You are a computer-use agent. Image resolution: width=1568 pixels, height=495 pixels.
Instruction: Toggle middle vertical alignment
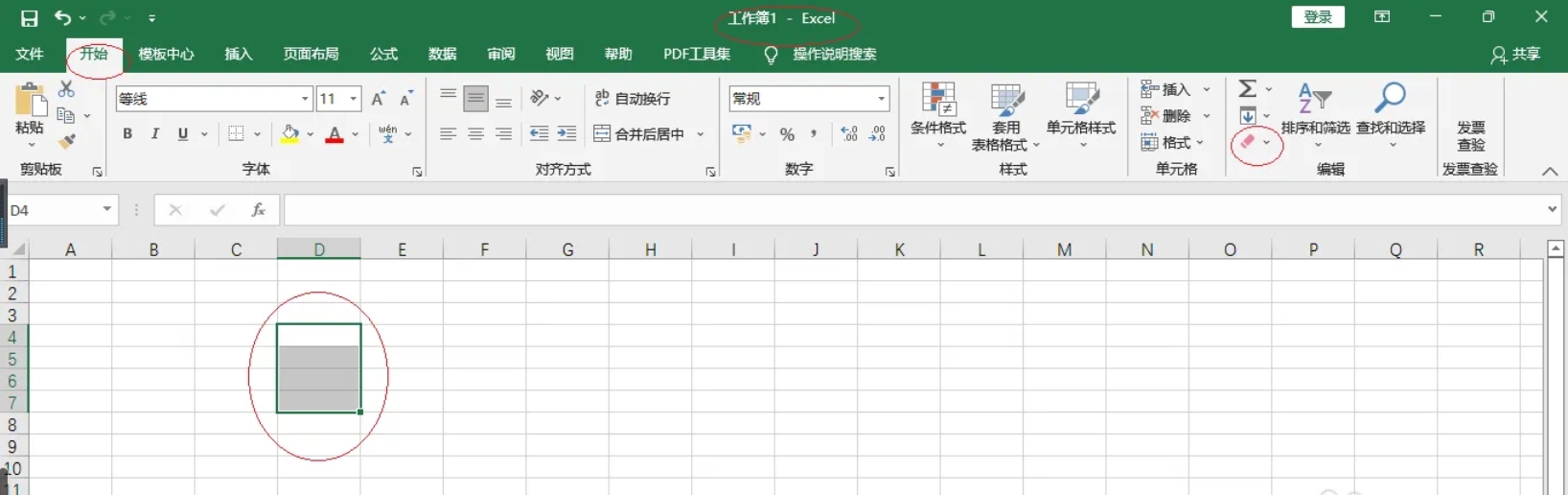pos(475,98)
